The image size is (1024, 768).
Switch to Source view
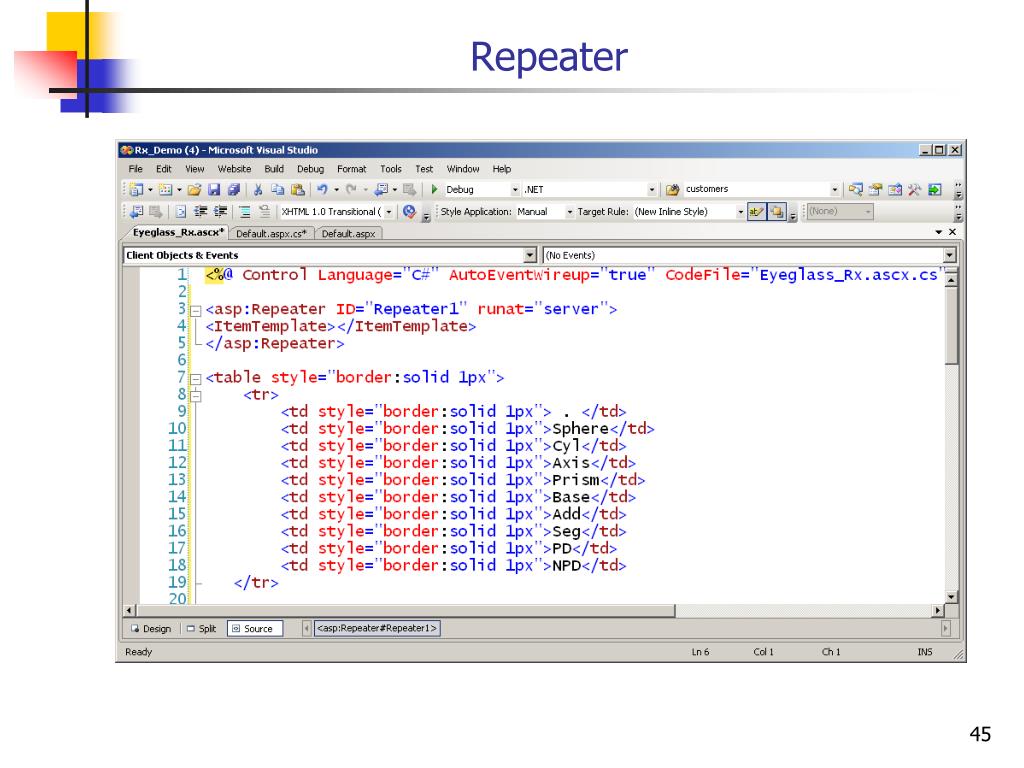[x=255, y=629]
